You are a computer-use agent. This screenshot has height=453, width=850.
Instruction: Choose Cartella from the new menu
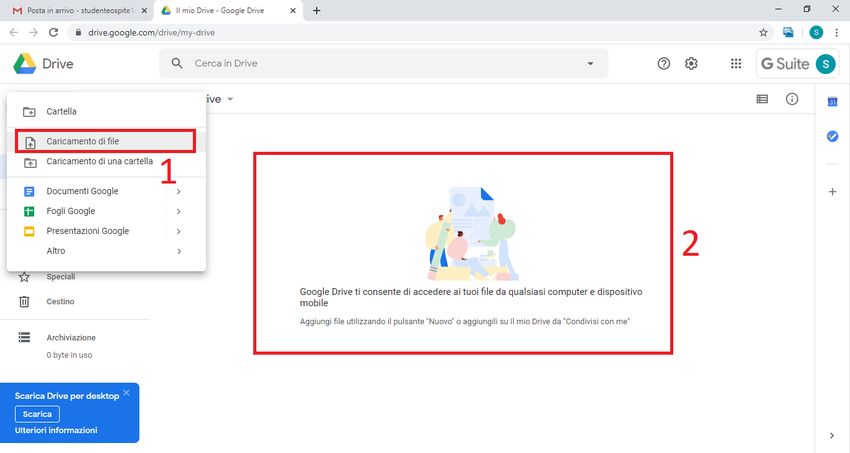[x=61, y=111]
